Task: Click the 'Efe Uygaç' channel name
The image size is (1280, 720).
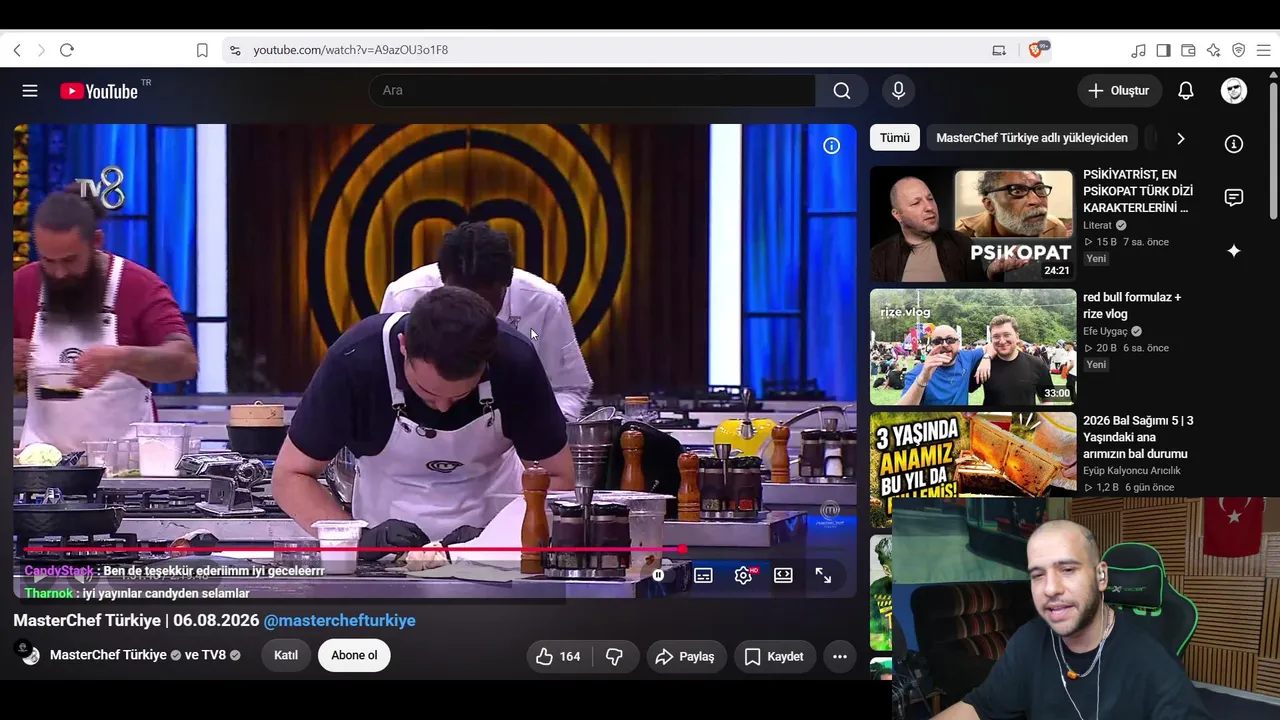Action: [x=1105, y=331]
